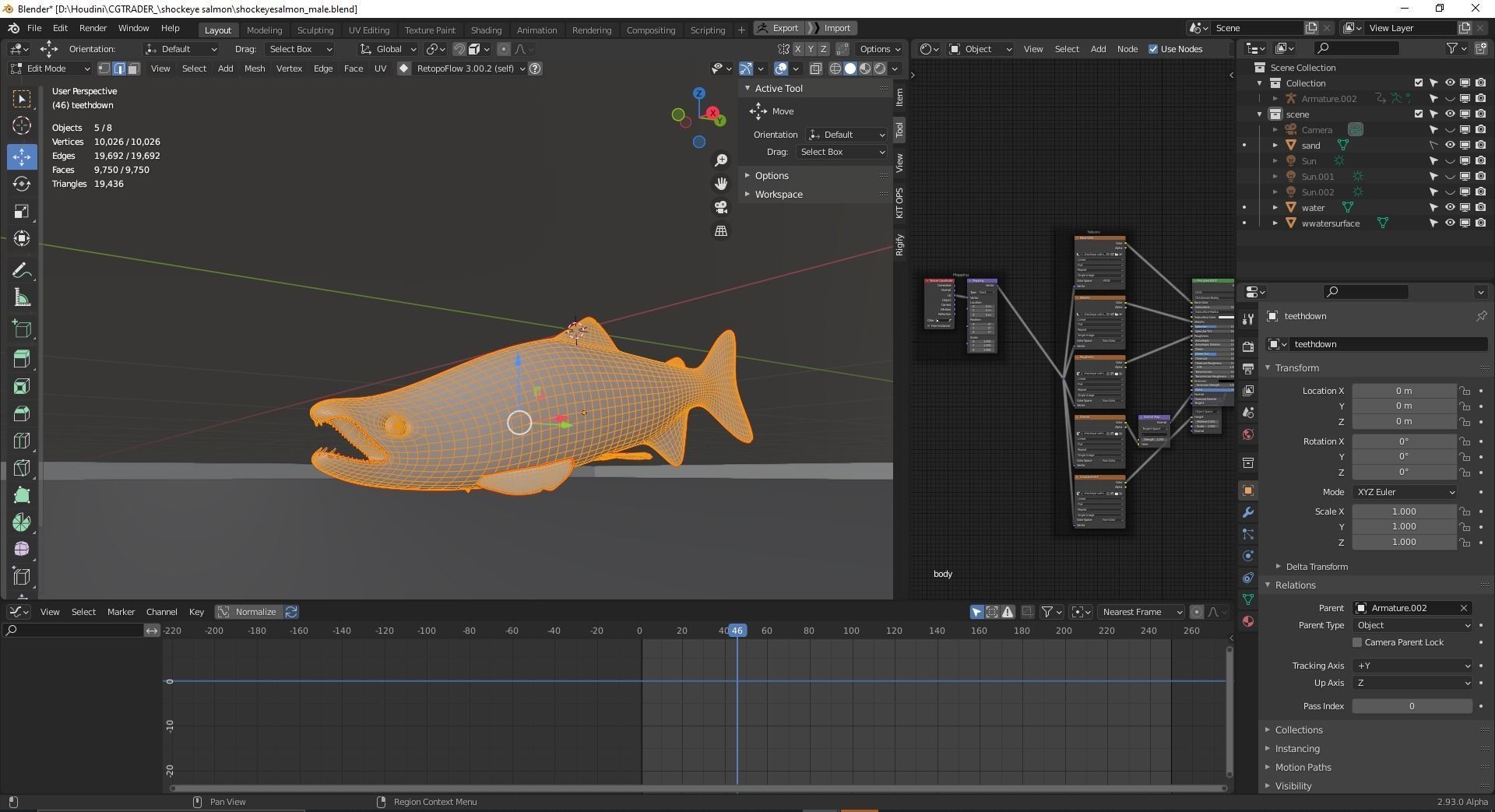The width and height of the screenshot is (1495, 812).
Task: Open the World properties tab
Action: [1248, 434]
